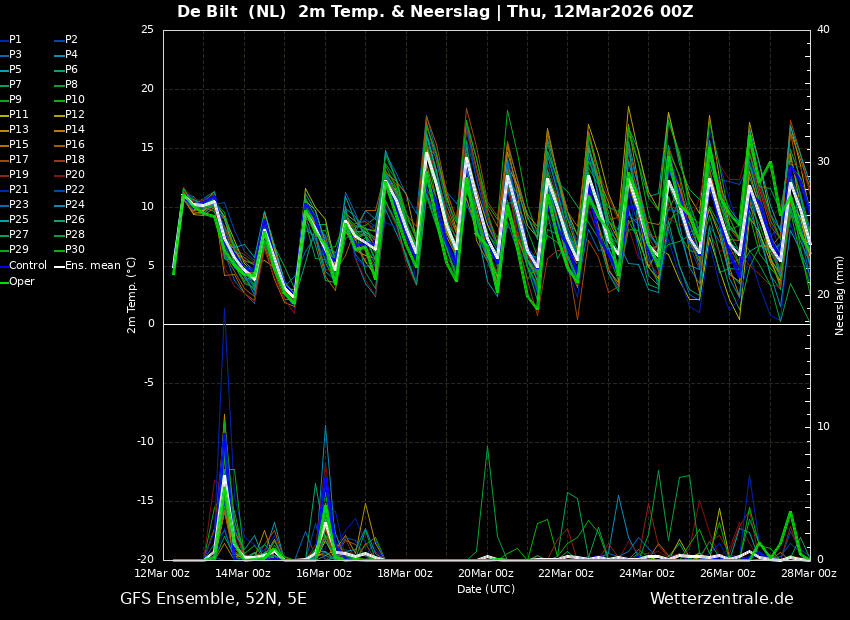Click the Date (UTC) axis label

[x=486, y=589]
